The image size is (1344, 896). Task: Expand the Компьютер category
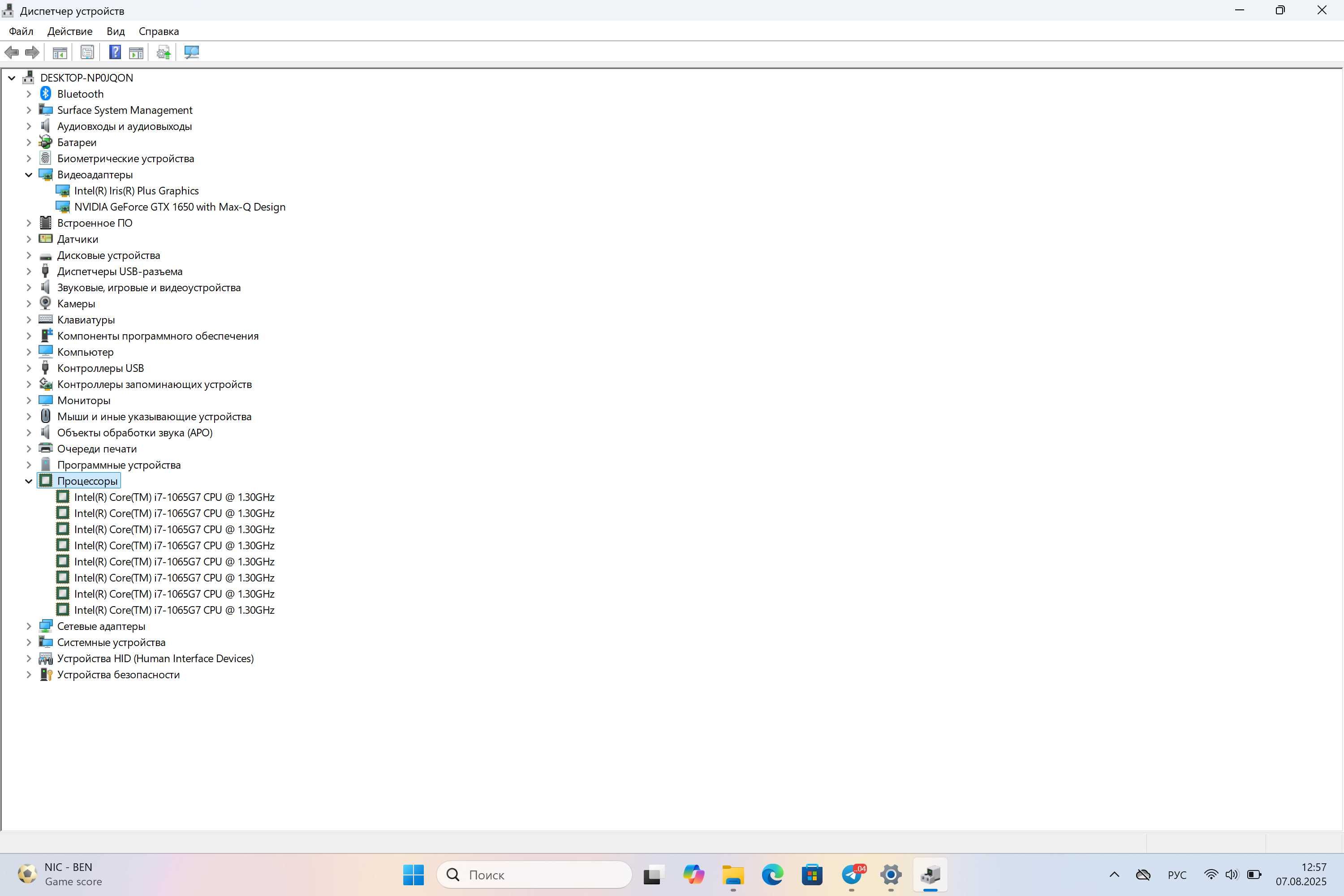tap(29, 351)
